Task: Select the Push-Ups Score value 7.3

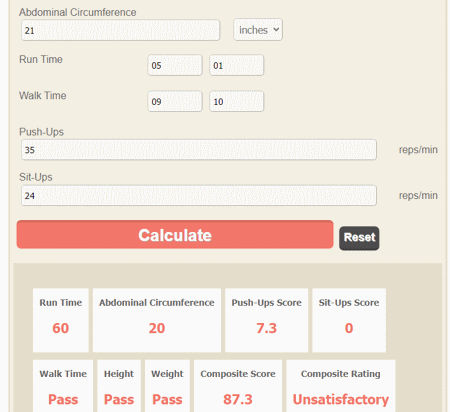Action: coord(266,328)
